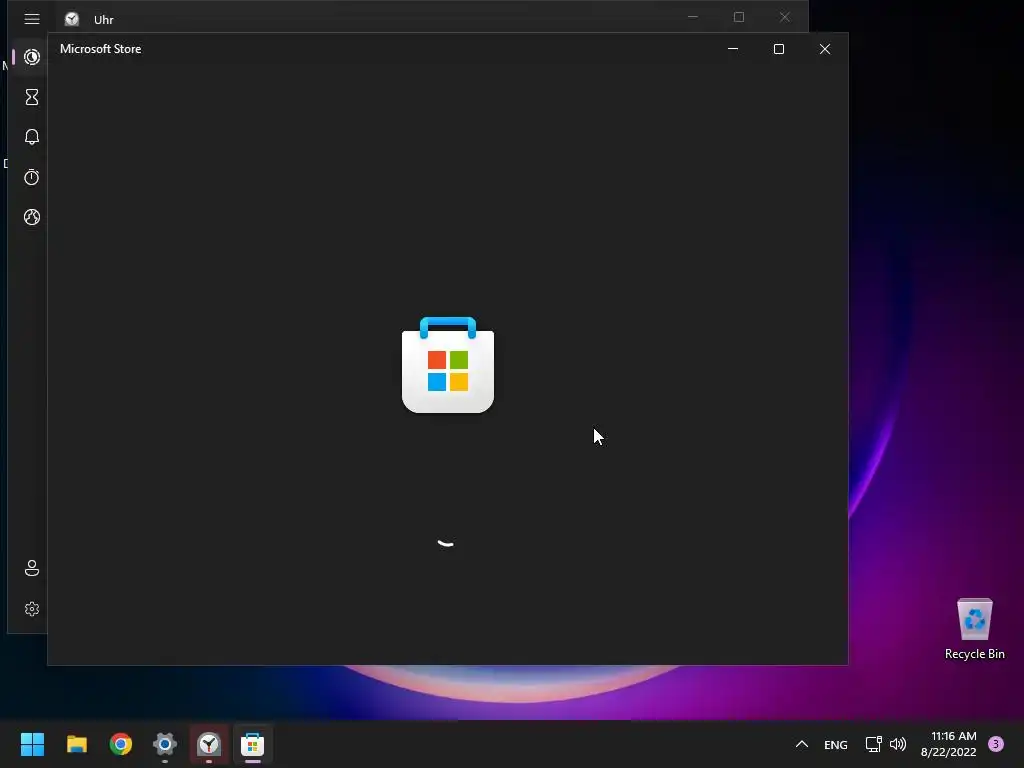The image size is (1024, 768).
Task: Select the Focus sessions icon in Uhr sidebar
Action: click(32, 57)
